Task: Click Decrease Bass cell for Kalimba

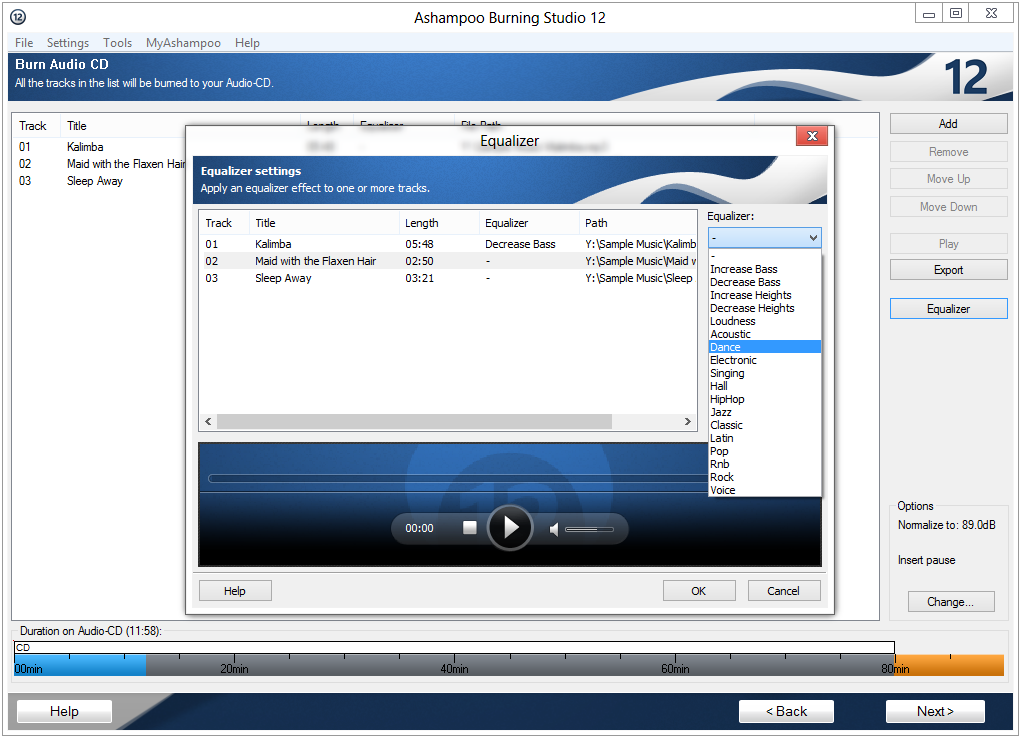Action: (x=520, y=244)
